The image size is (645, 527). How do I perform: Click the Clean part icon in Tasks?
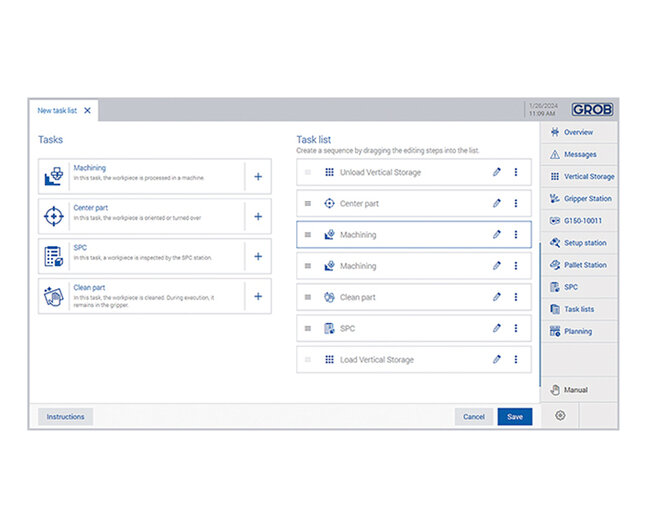pos(54,297)
